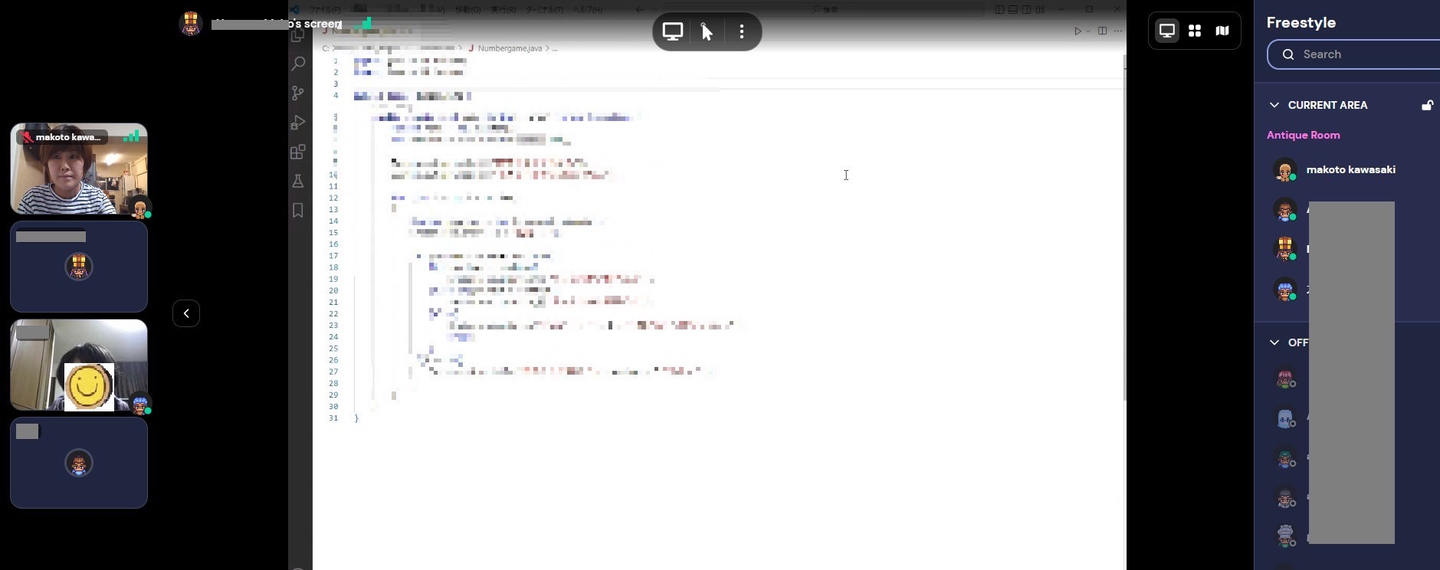The width and height of the screenshot is (1440, 570).
Task: Click the Run play button in shared VS Code editor
Action: (1077, 31)
